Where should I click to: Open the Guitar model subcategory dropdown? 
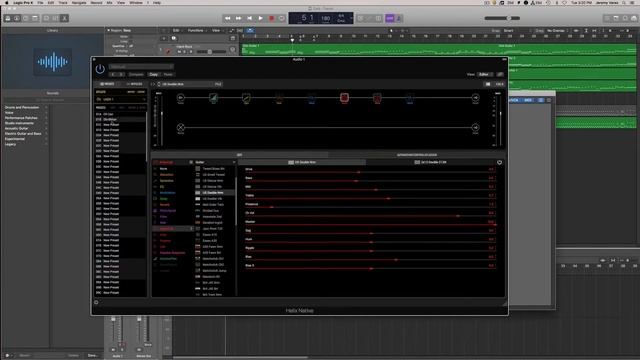(215, 162)
